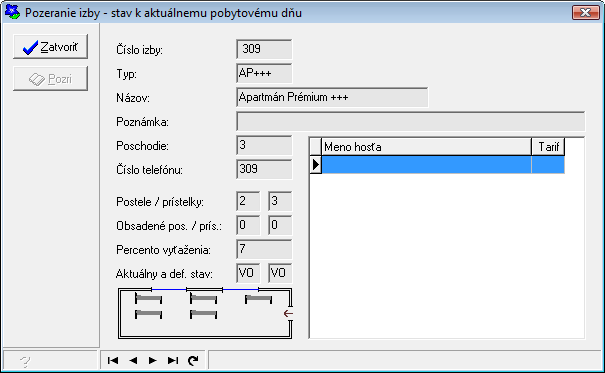Select the highlighted blue guest row

coord(443,165)
